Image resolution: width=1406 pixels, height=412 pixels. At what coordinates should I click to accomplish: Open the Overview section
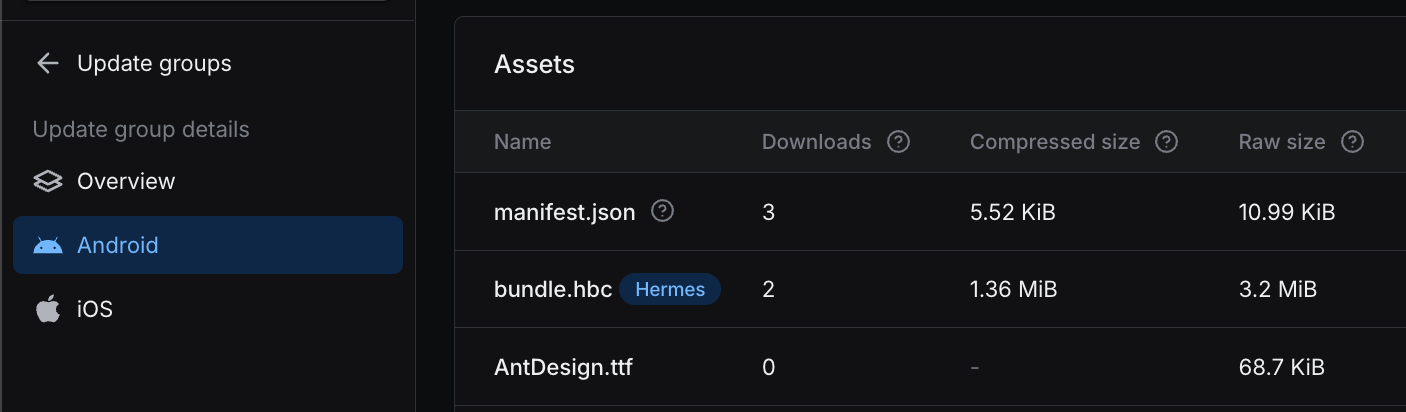tap(126, 182)
